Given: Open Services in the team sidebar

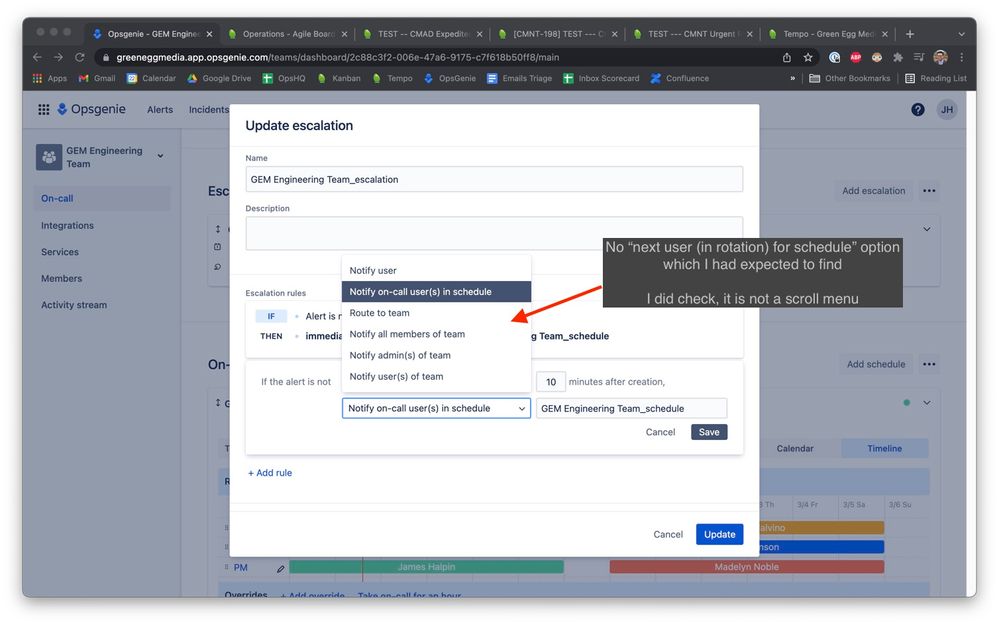Looking at the screenshot, I should [60, 252].
